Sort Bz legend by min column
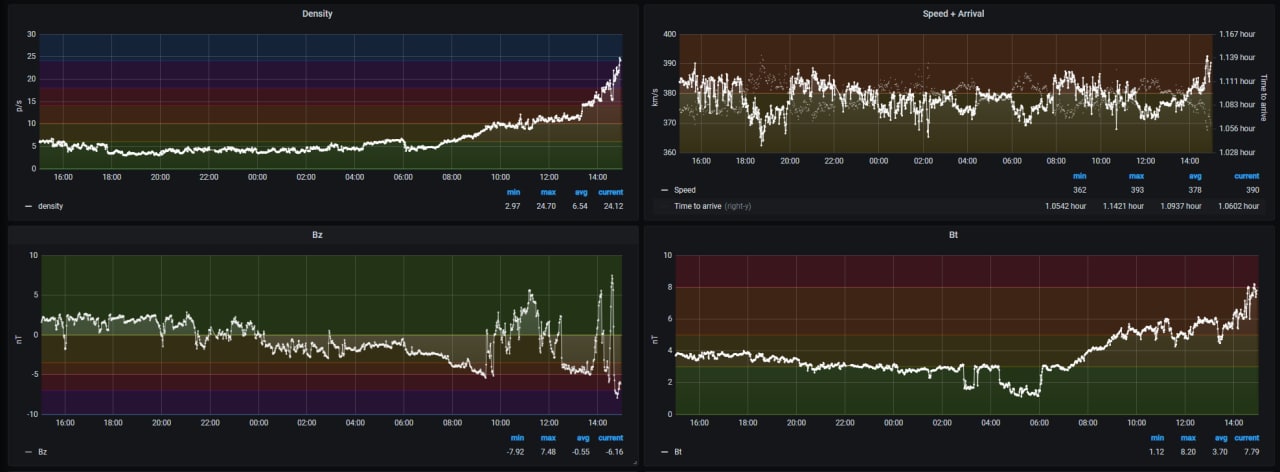This screenshot has width=1280, height=472. pos(517,438)
